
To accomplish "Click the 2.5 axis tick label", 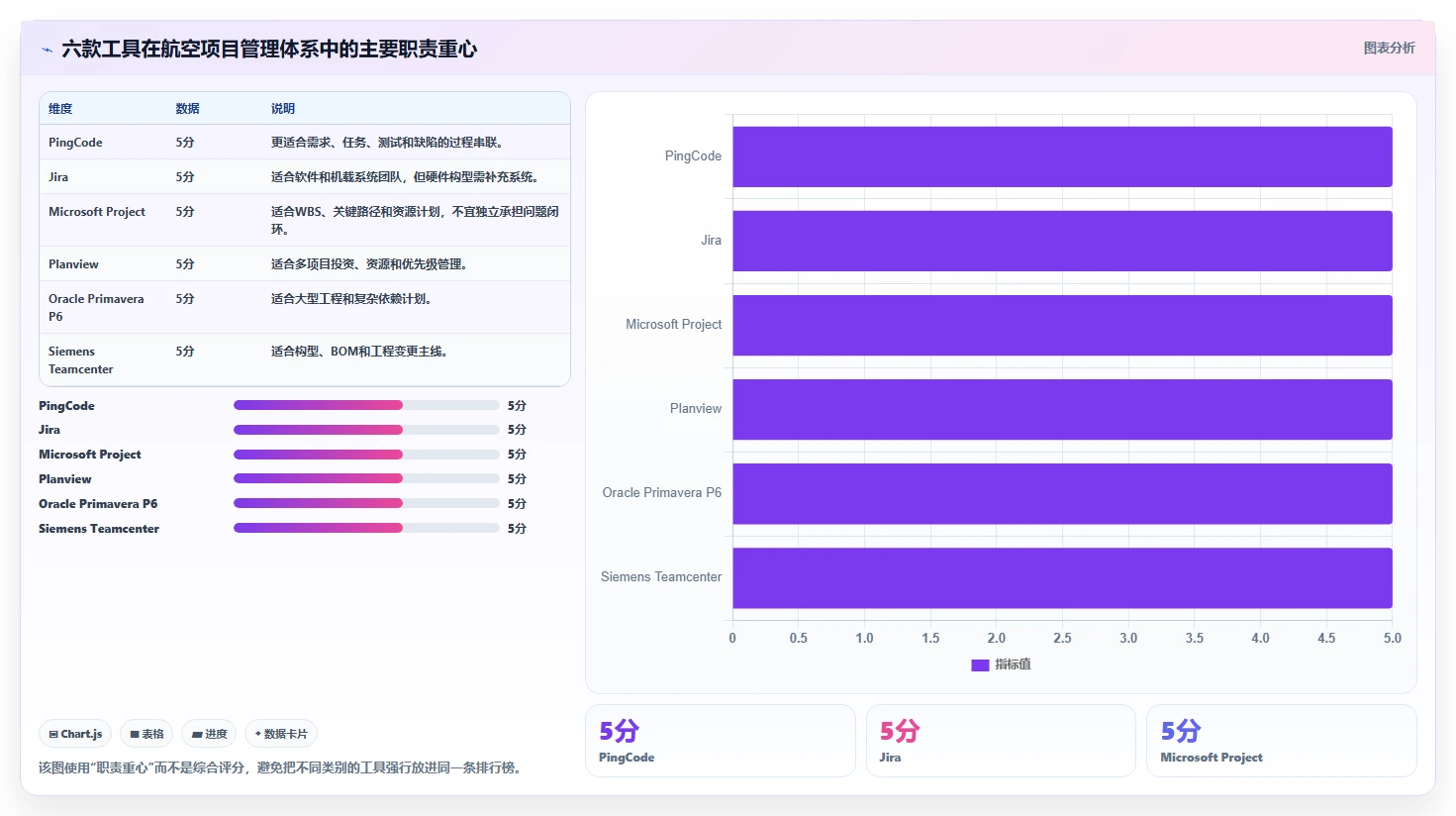I will tap(1062, 639).
